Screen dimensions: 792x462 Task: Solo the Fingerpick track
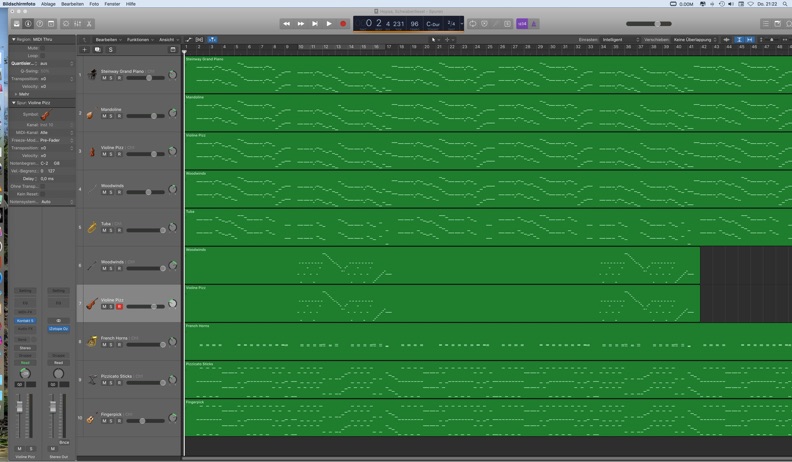click(x=111, y=421)
